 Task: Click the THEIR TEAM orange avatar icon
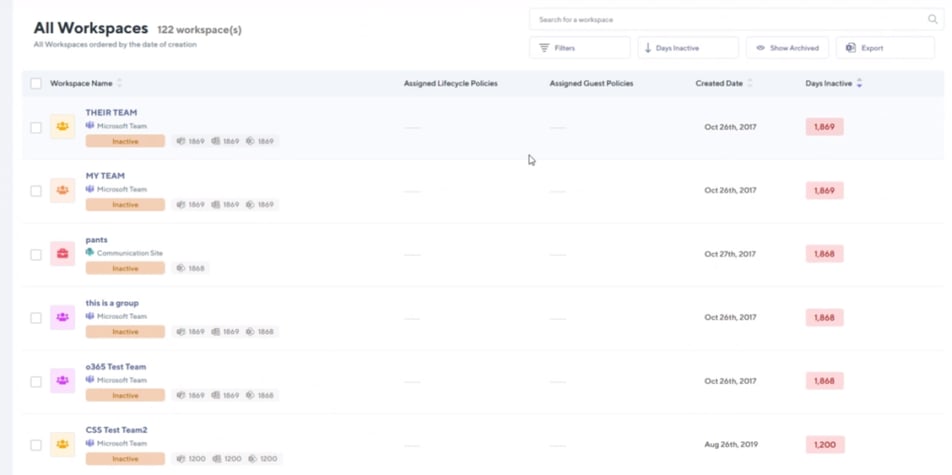(x=63, y=126)
